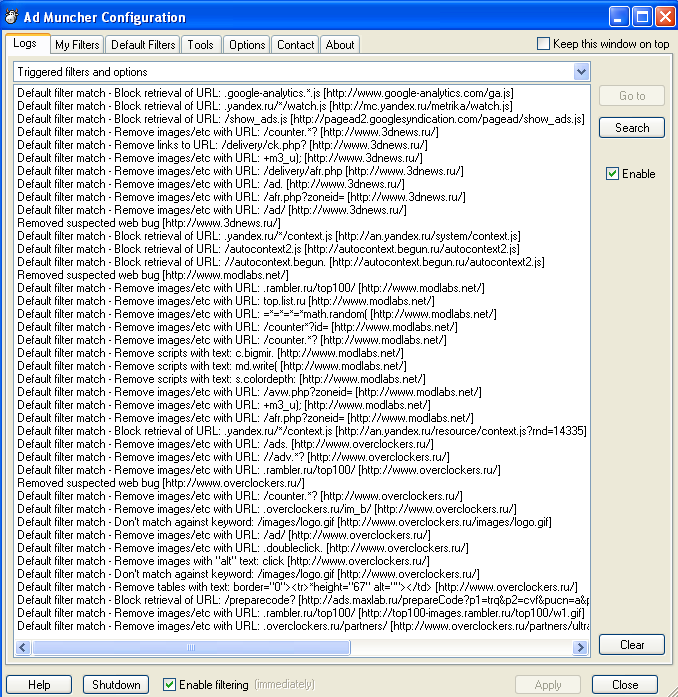Select the /preparecode? maxlab log entry
678x697 pixels.
pyautogui.click(x=303, y=600)
